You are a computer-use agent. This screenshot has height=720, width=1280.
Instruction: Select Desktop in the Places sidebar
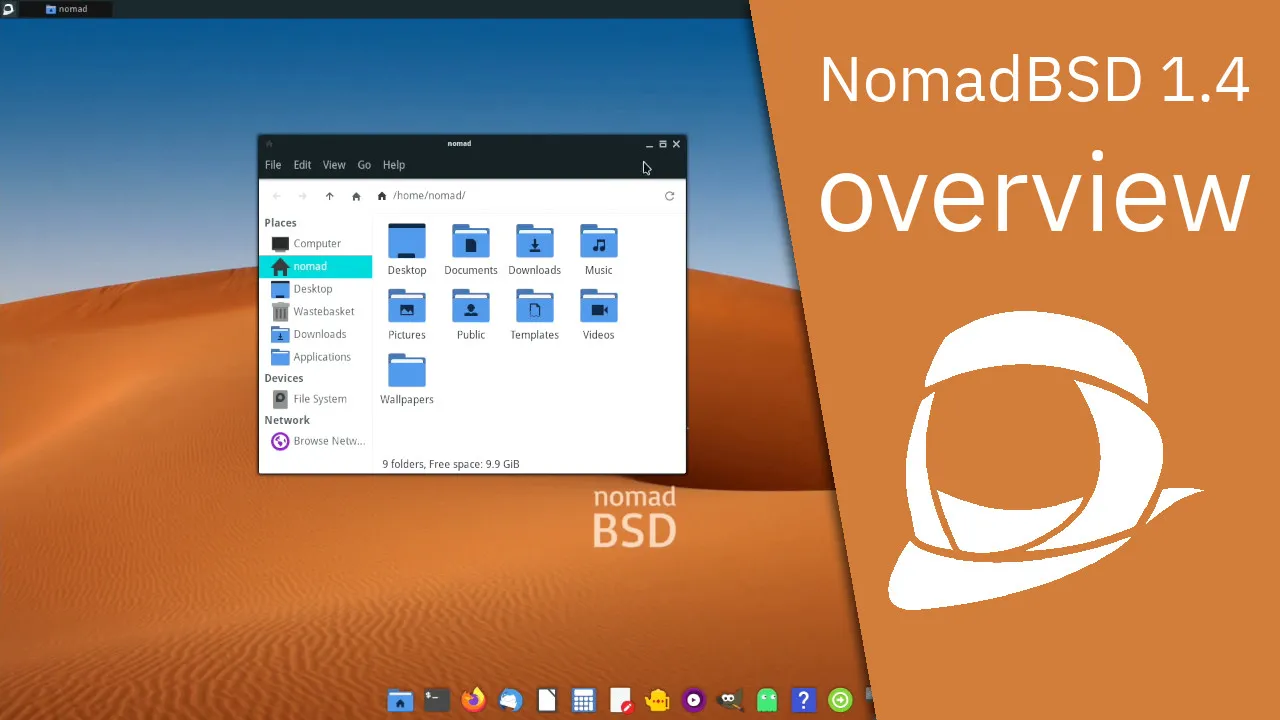click(x=315, y=289)
